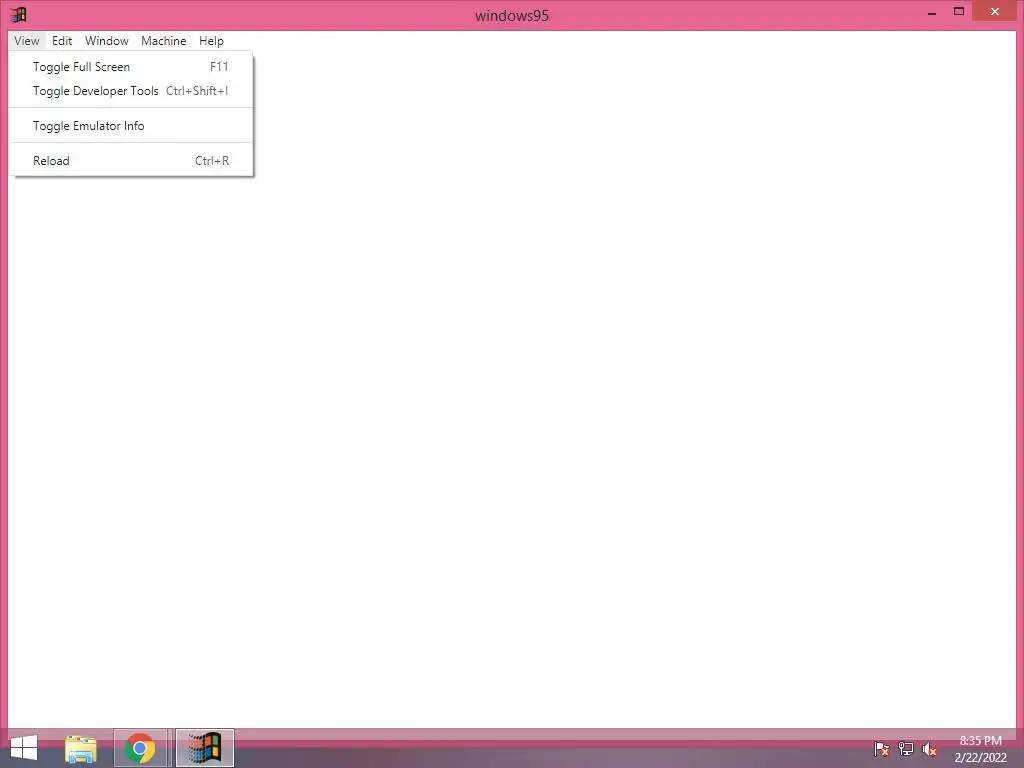
Task: Click the muted volume tray icon
Action: point(929,749)
